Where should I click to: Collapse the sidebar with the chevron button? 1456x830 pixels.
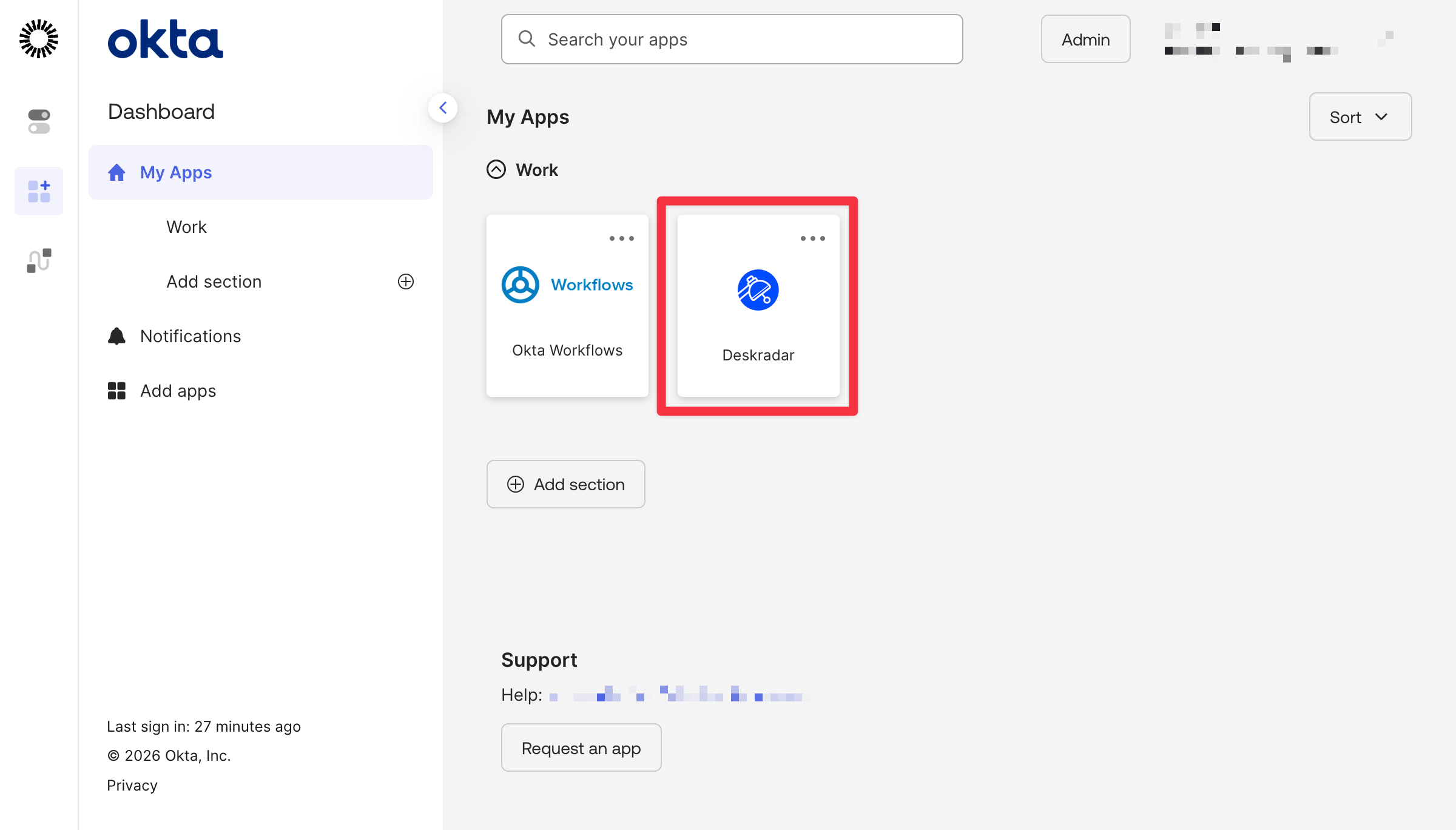tap(443, 108)
